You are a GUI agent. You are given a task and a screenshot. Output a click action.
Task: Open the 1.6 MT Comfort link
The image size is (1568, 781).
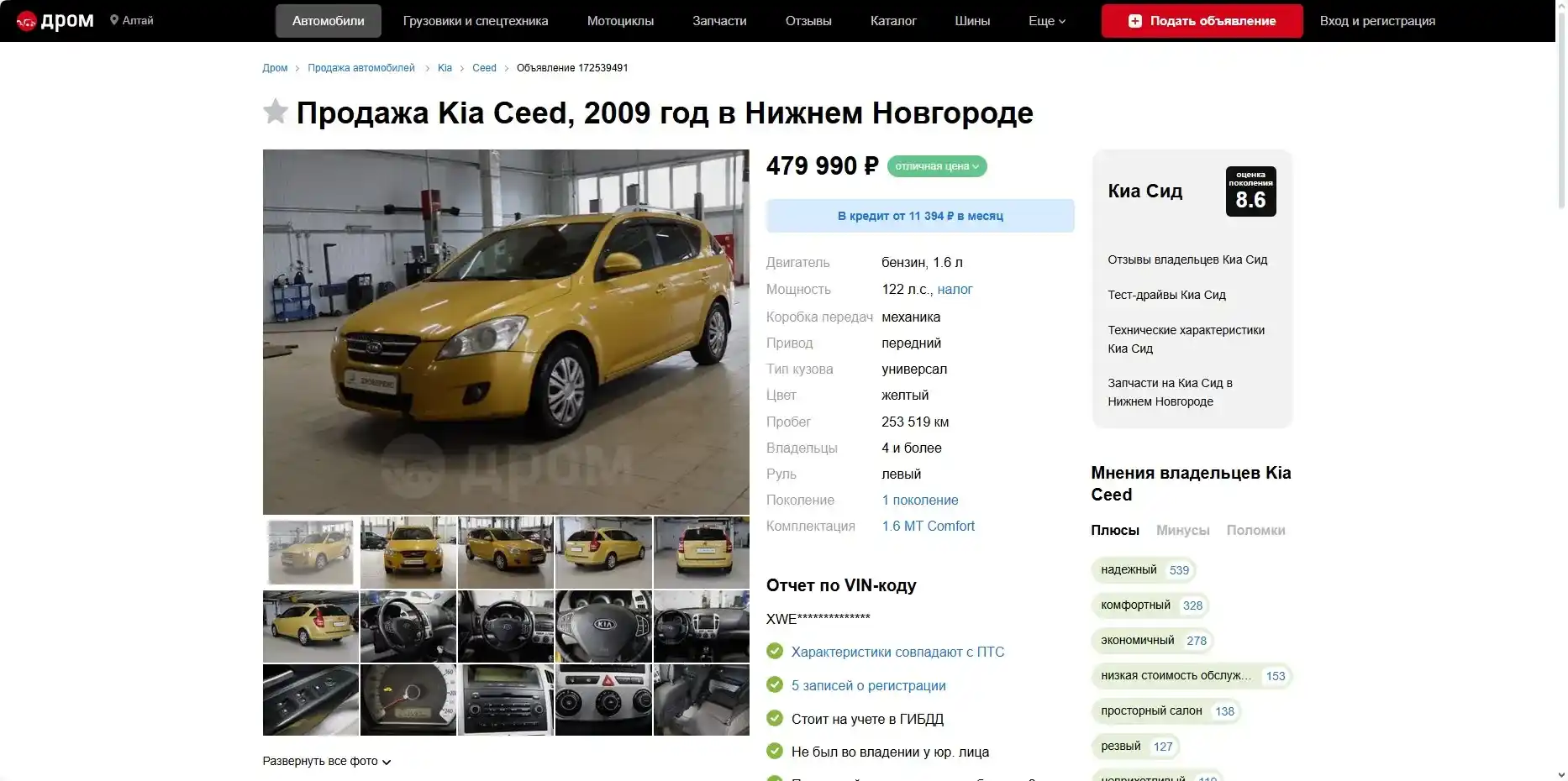(928, 527)
